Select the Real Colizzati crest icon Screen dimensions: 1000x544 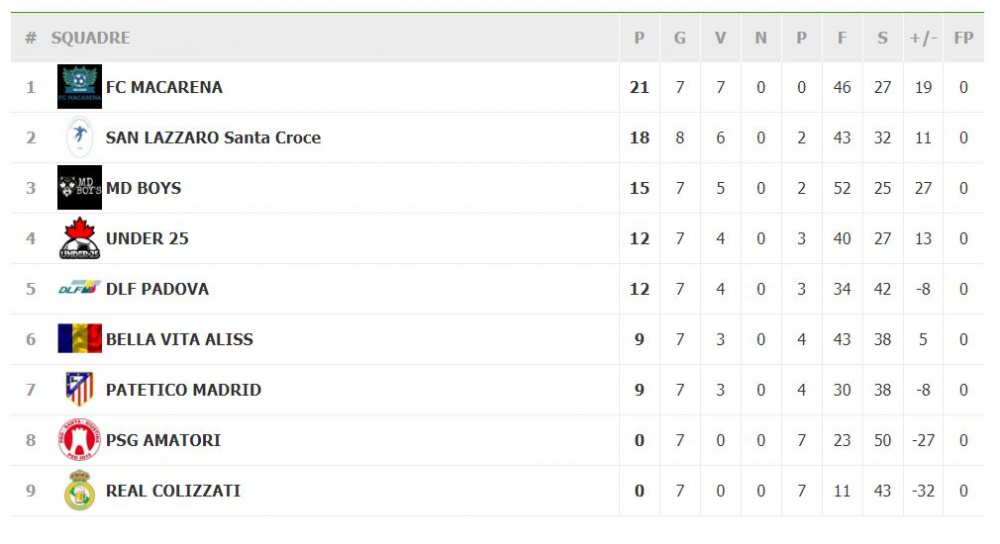(80, 490)
